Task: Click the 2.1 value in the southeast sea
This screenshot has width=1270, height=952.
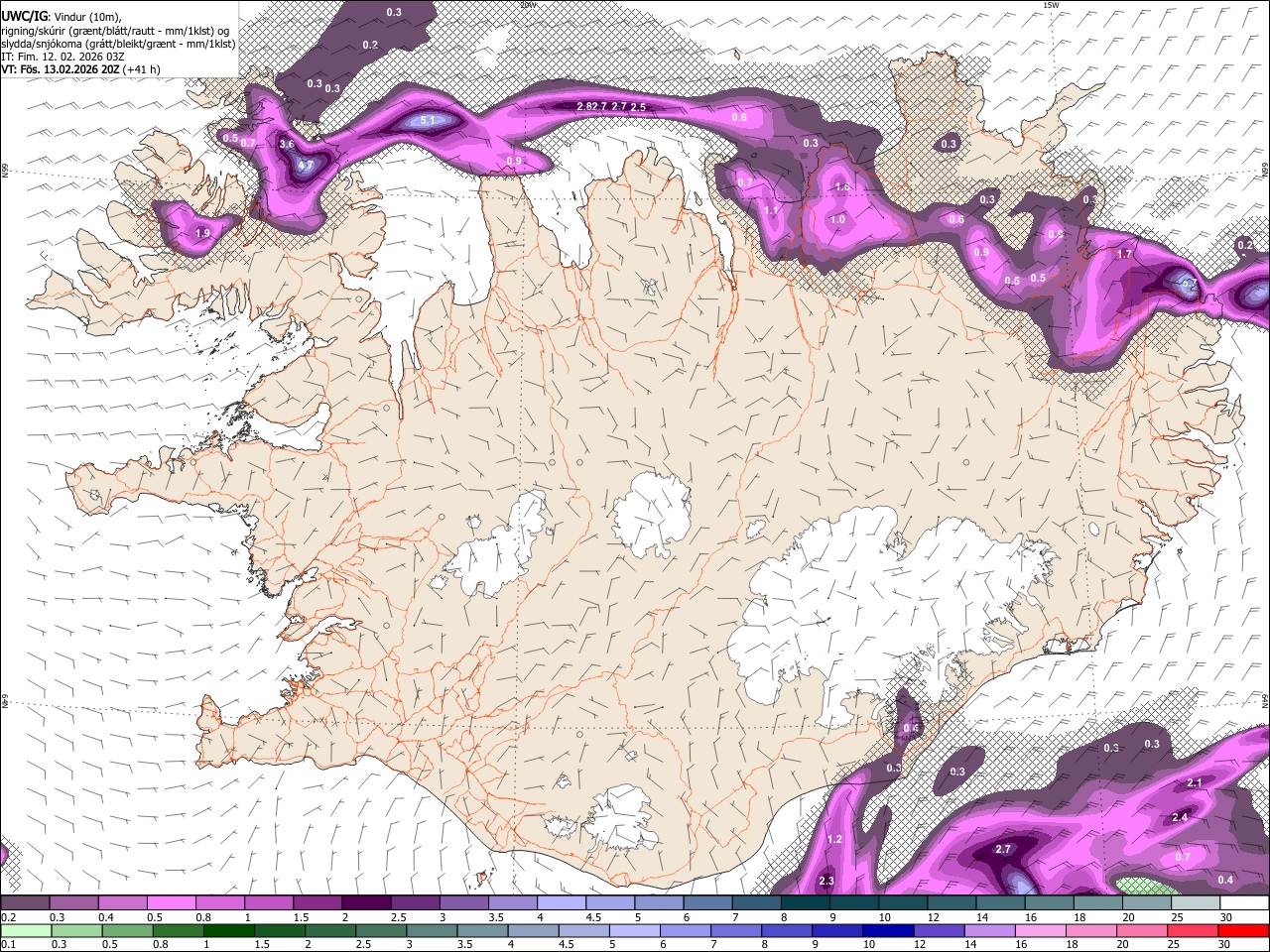Action: [x=1195, y=783]
